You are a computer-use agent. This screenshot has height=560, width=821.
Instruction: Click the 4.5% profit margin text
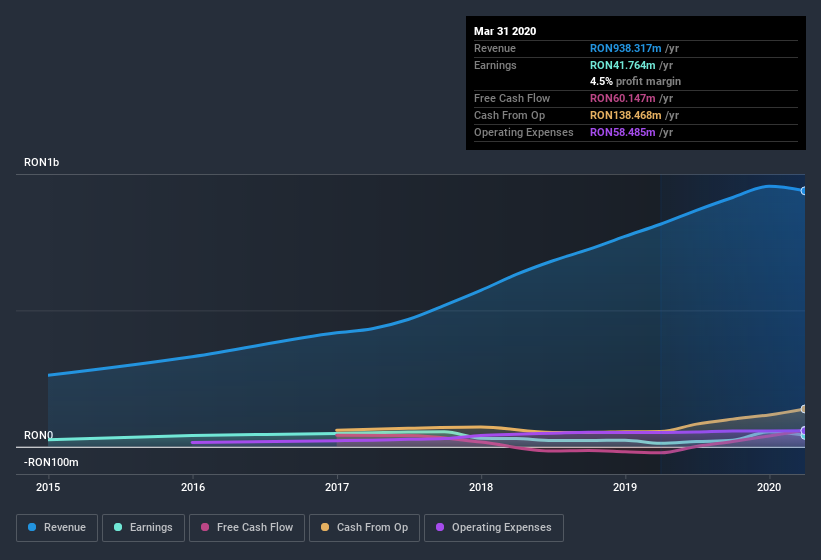635,81
